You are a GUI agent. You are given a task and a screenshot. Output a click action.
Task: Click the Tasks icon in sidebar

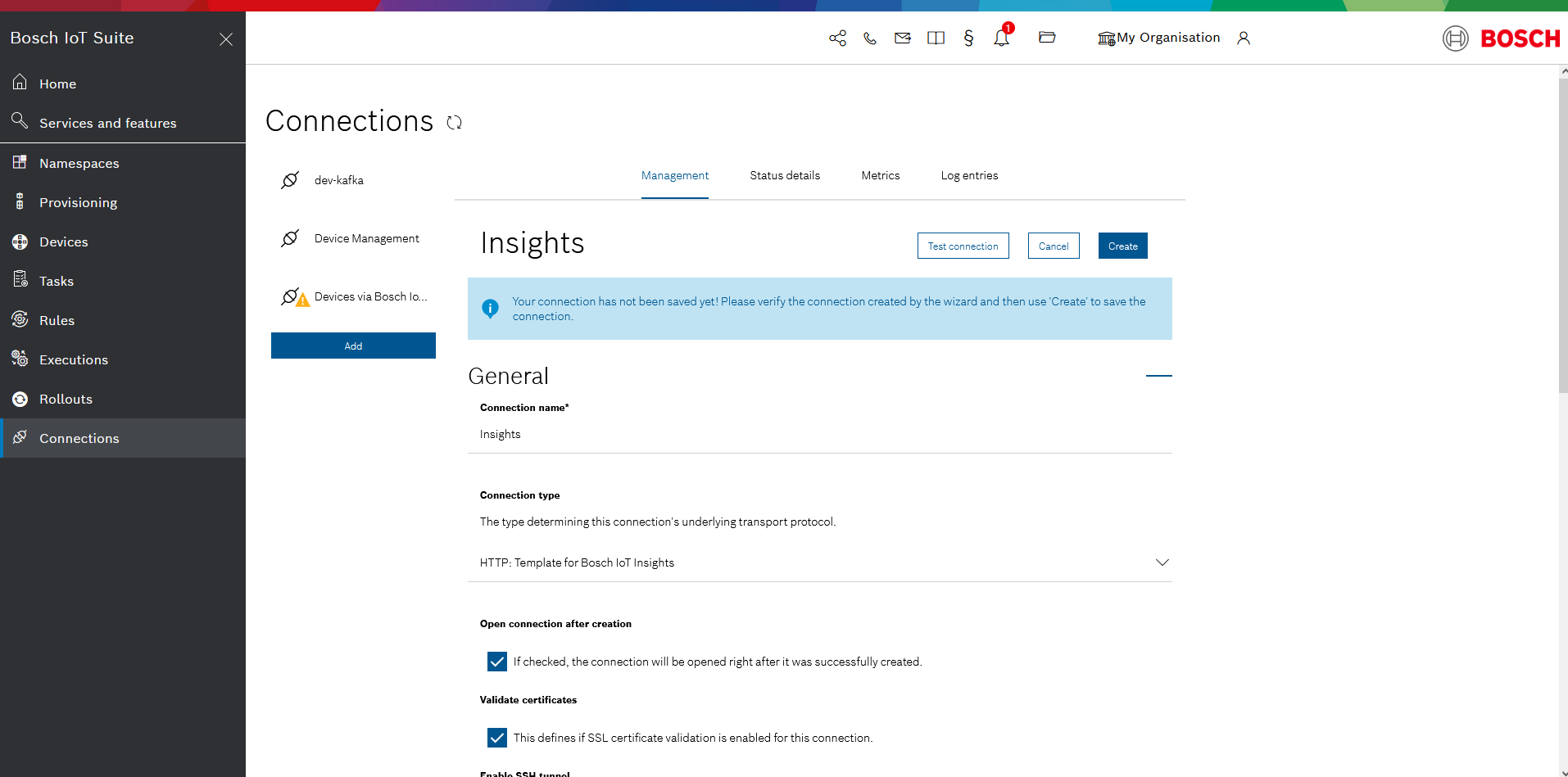point(20,279)
